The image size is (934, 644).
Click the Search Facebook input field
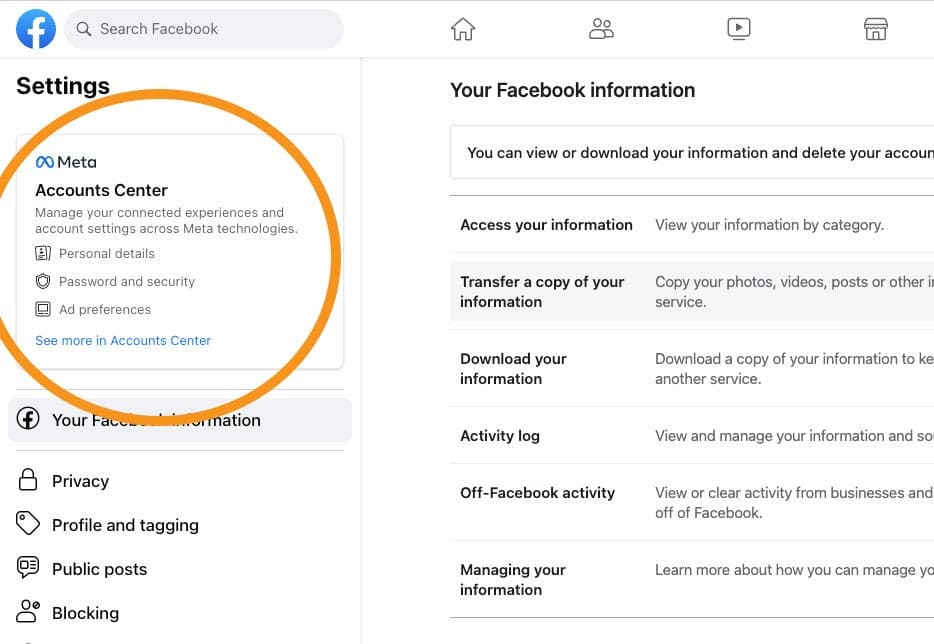point(204,29)
